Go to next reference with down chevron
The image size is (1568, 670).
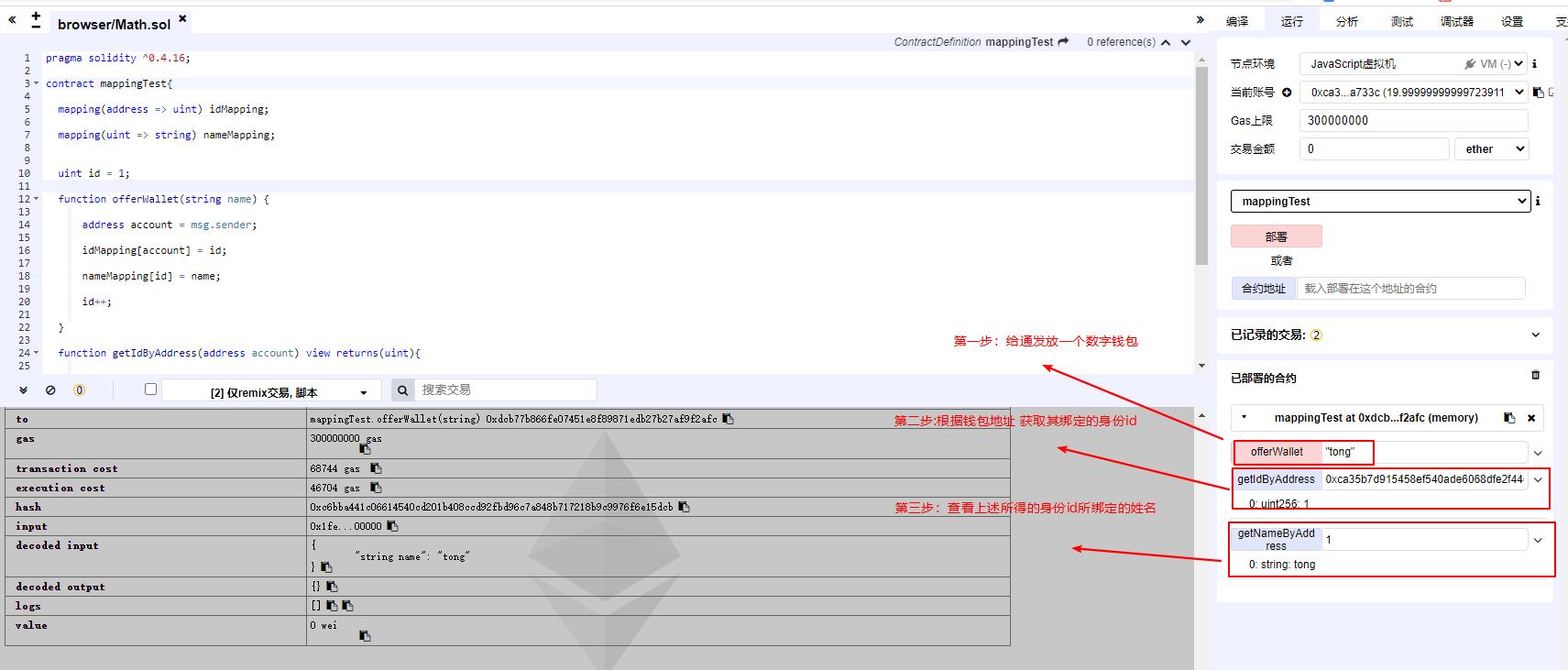click(1186, 42)
